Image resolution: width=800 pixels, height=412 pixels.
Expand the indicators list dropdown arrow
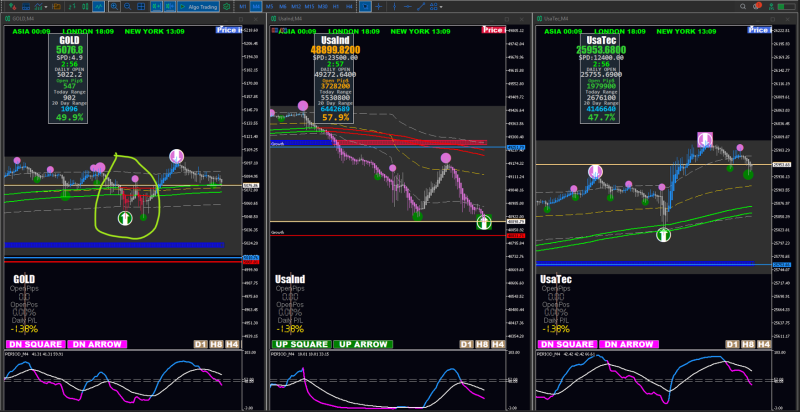(x=46, y=7)
